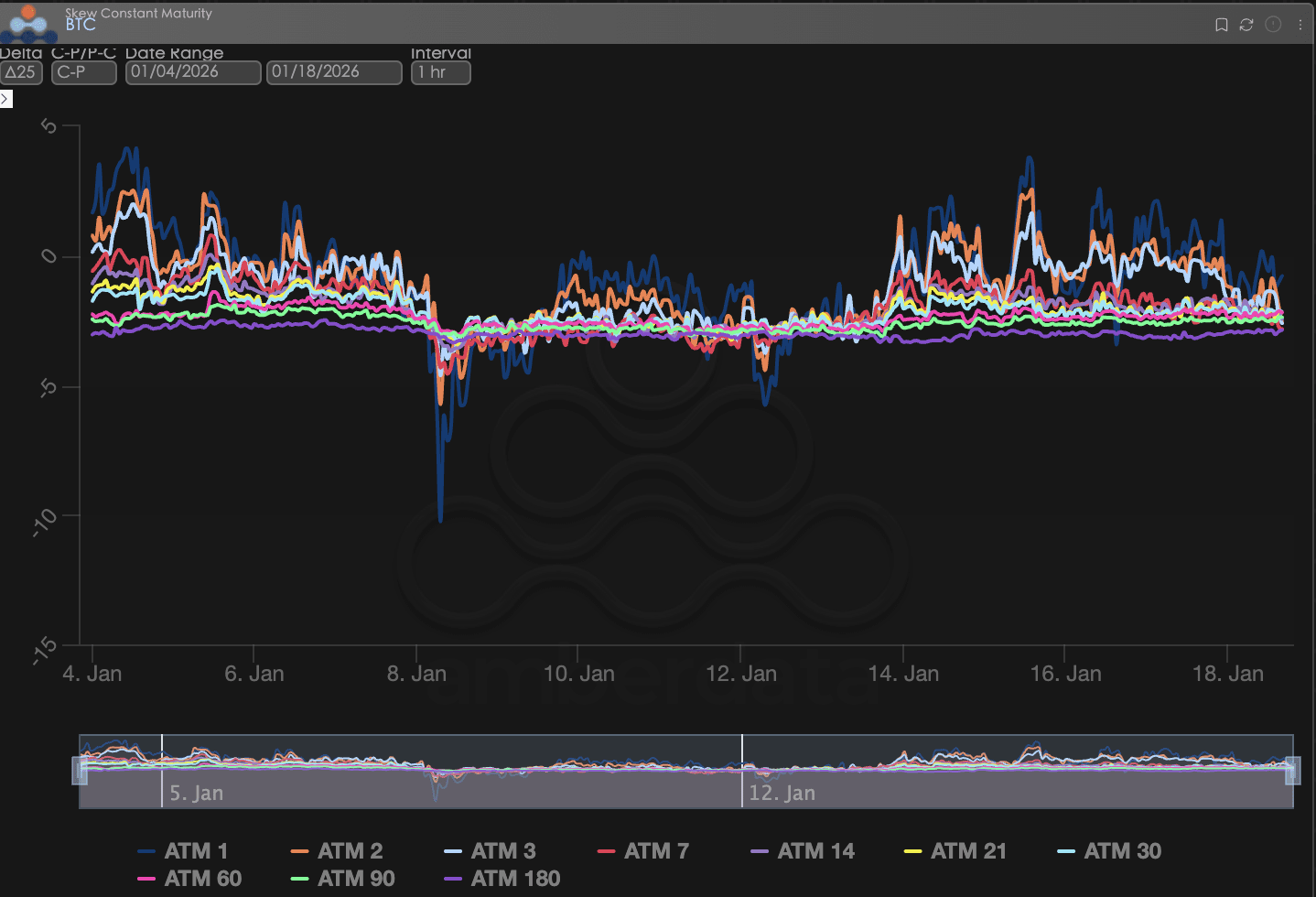
Task: Click the start date field 01/04/2026
Action: [x=193, y=72]
